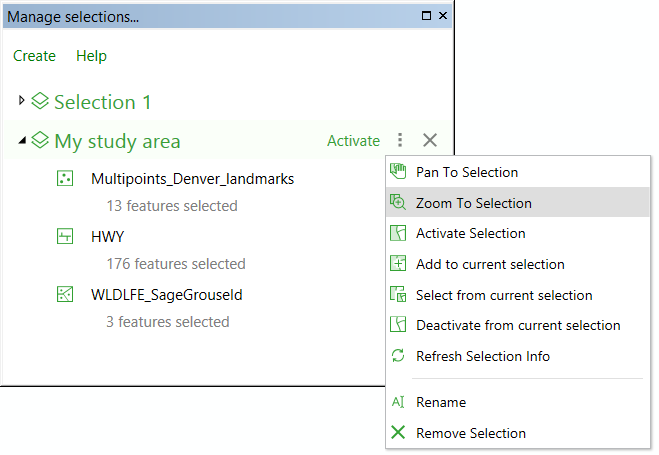Click the Add to current selection icon
The height and width of the screenshot is (455, 659).
[398, 264]
